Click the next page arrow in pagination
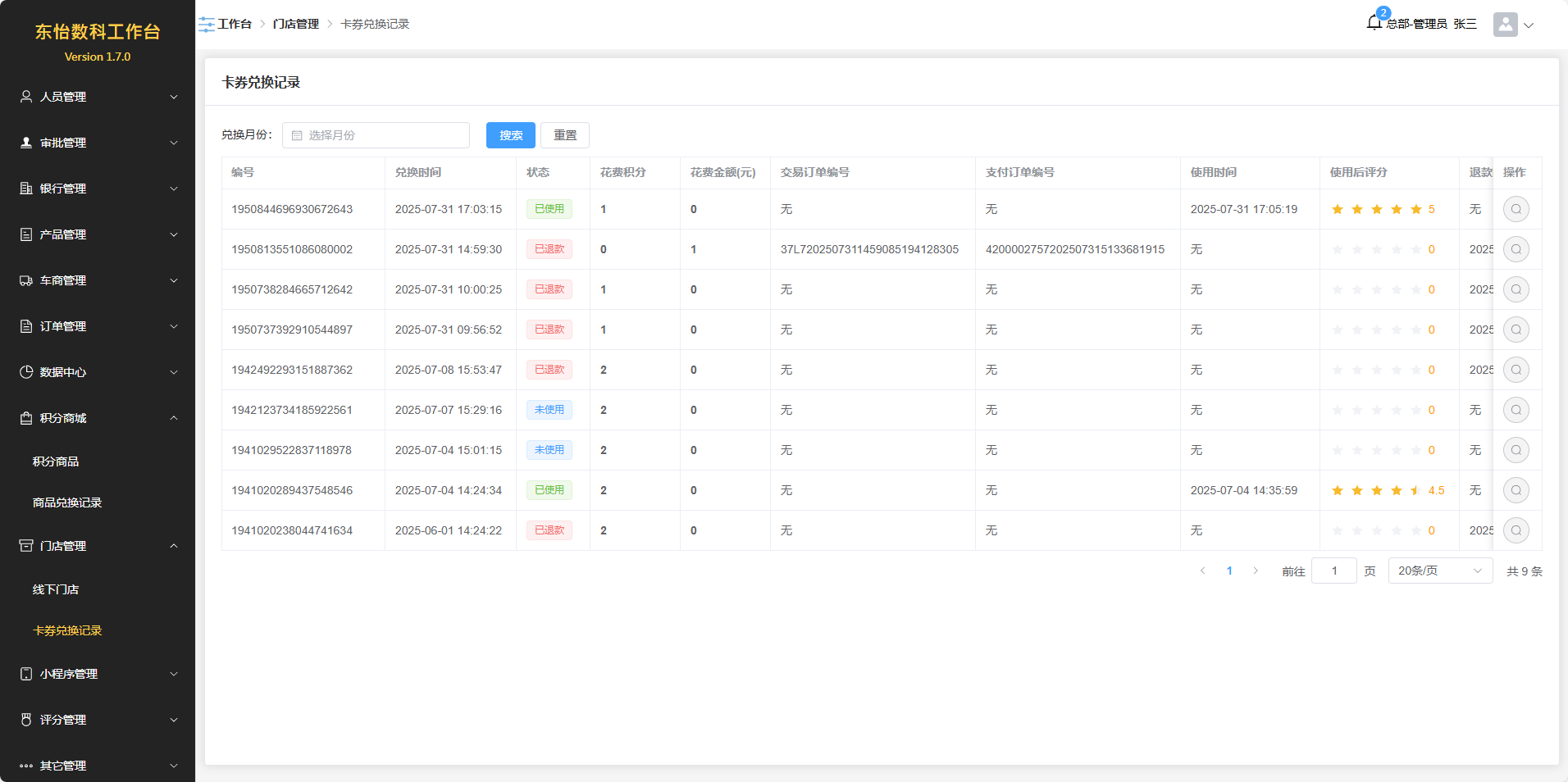Screen dimensions: 1568x782 (x=1255, y=571)
